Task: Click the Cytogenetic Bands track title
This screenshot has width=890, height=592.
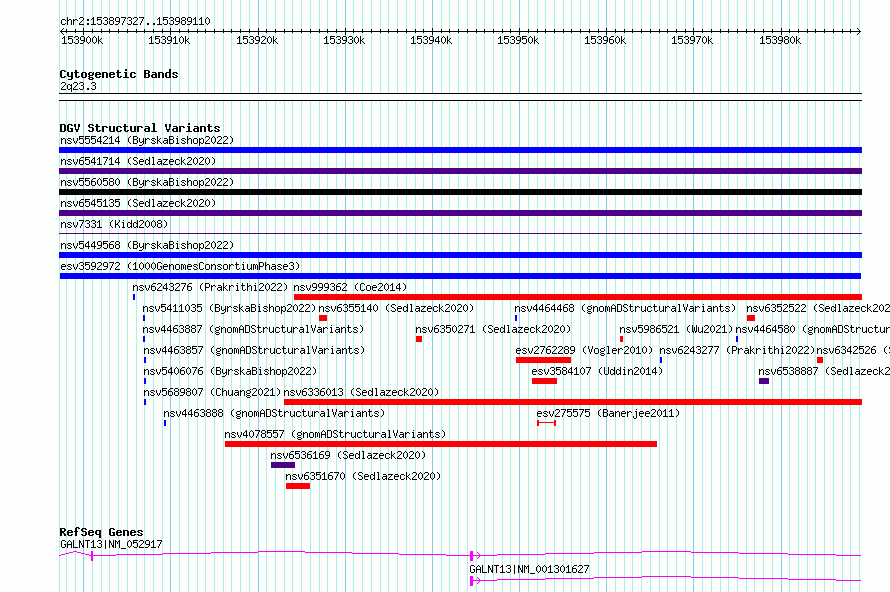Action: pos(119,74)
